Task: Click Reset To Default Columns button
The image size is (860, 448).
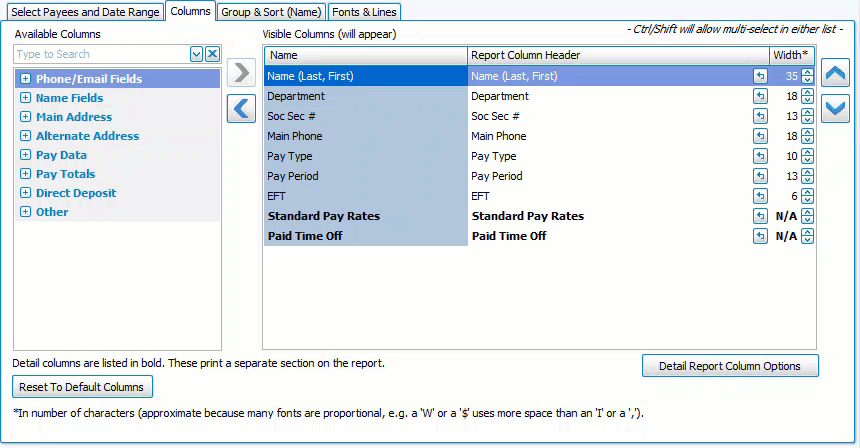Action: 82,387
